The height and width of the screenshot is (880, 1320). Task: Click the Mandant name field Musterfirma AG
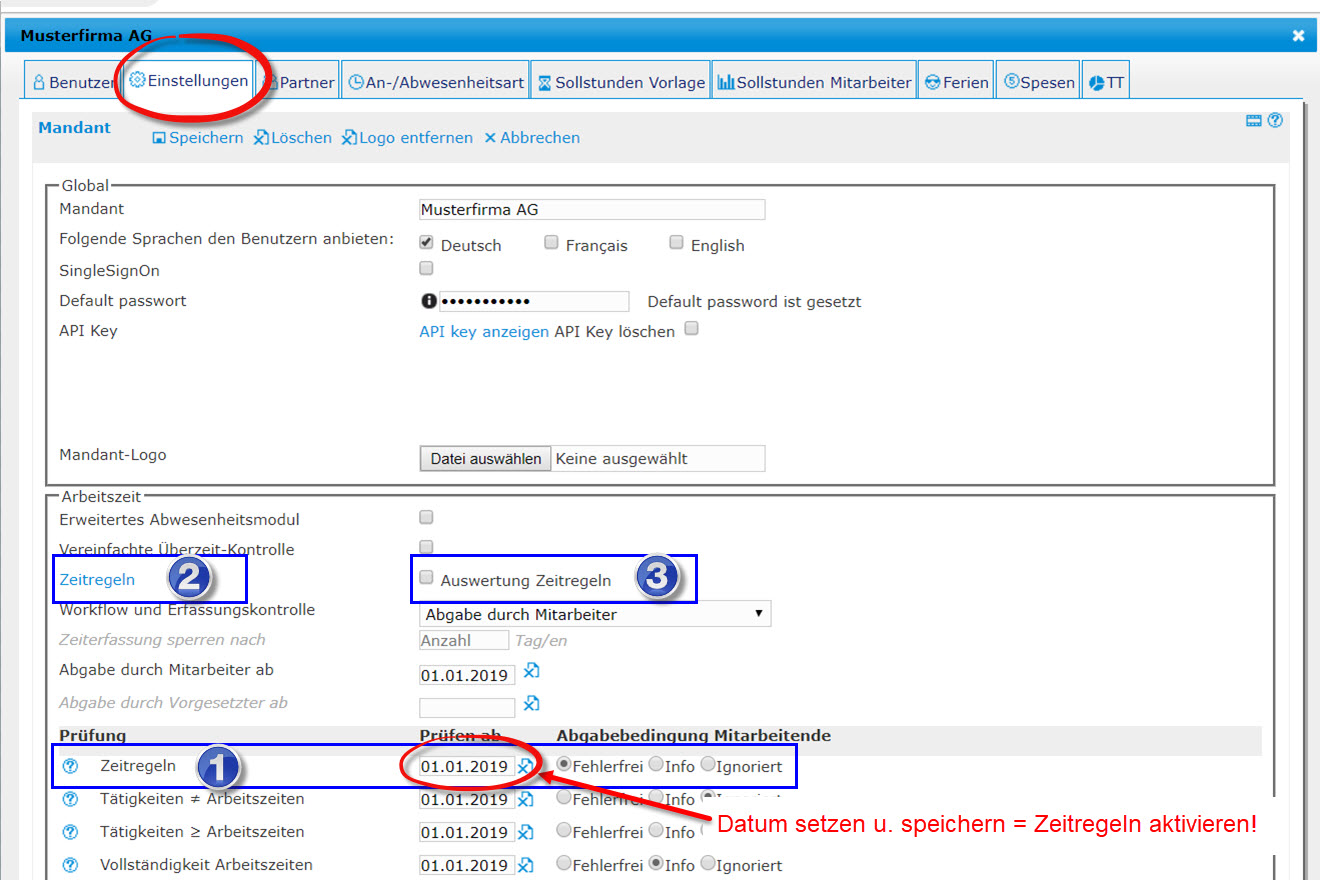[592, 210]
